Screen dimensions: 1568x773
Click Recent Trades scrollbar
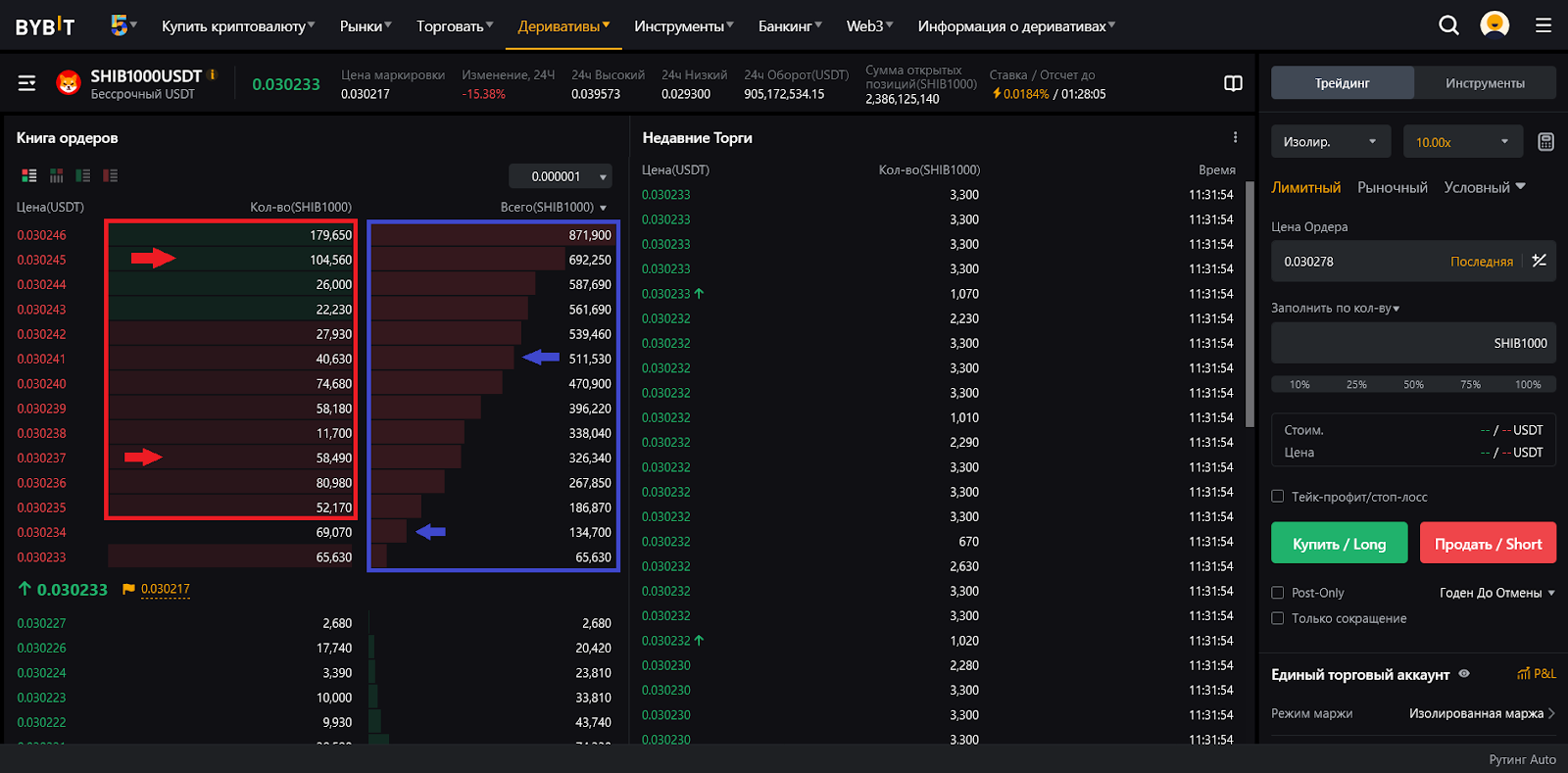[1249, 304]
